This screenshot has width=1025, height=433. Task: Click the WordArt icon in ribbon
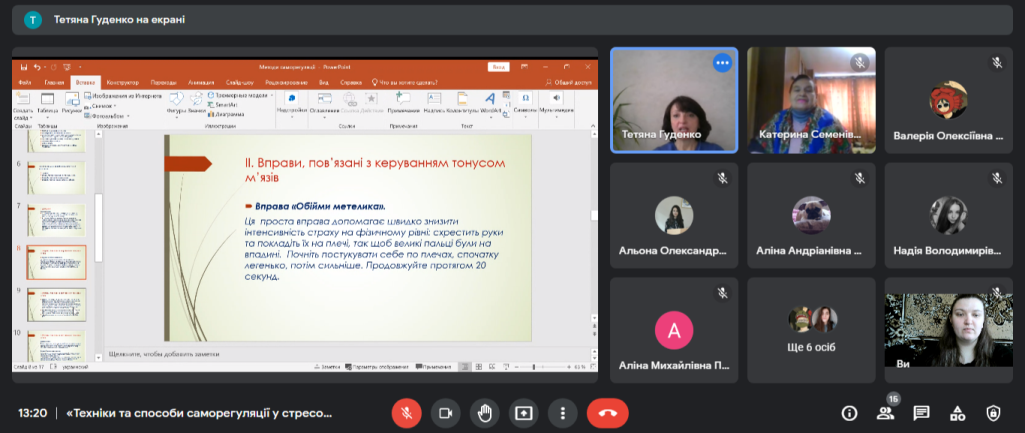point(490,101)
